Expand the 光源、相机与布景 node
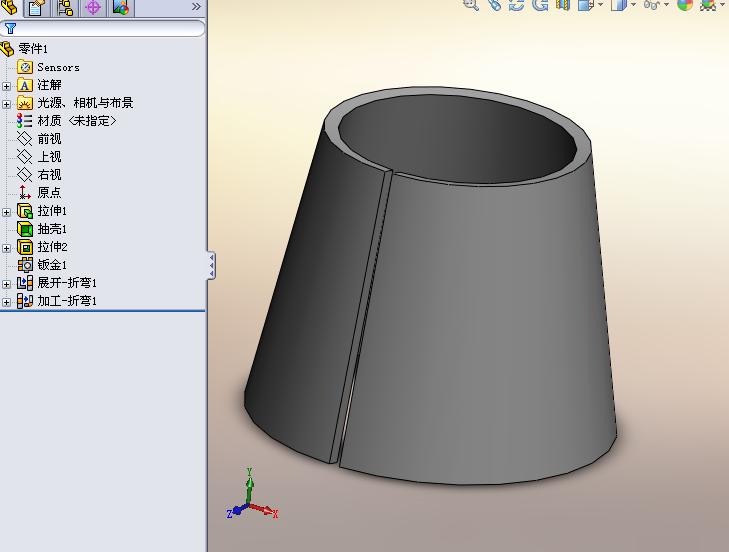Viewport: 729px width, 552px height. [7, 104]
